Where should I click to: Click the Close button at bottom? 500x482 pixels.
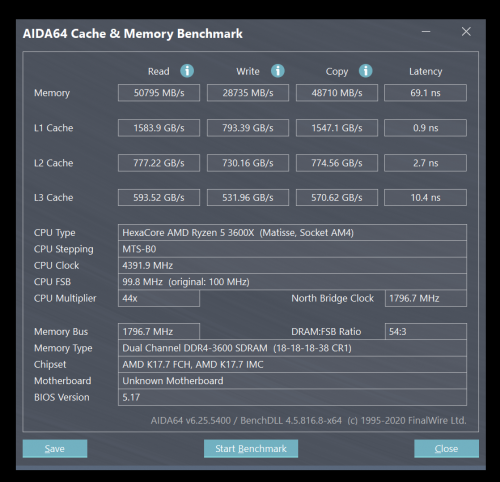point(446,448)
